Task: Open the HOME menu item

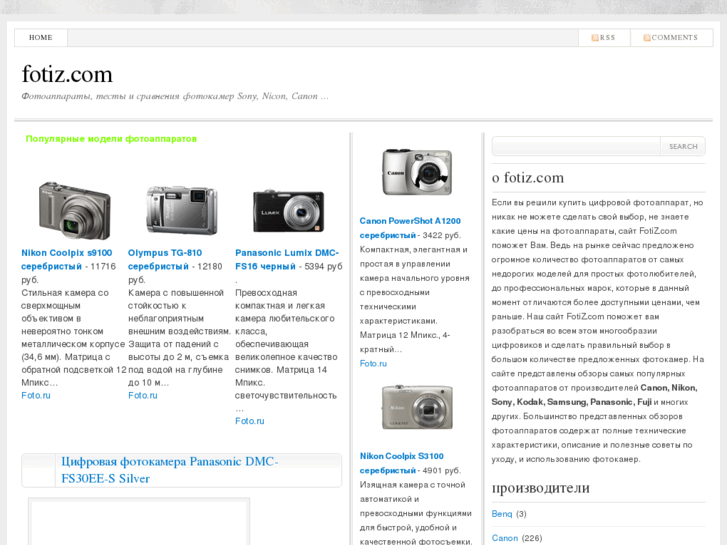Action: coord(41,38)
